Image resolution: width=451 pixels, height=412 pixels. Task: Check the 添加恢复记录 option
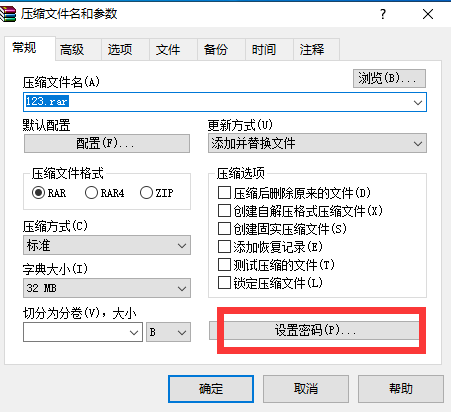(x=224, y=247)
